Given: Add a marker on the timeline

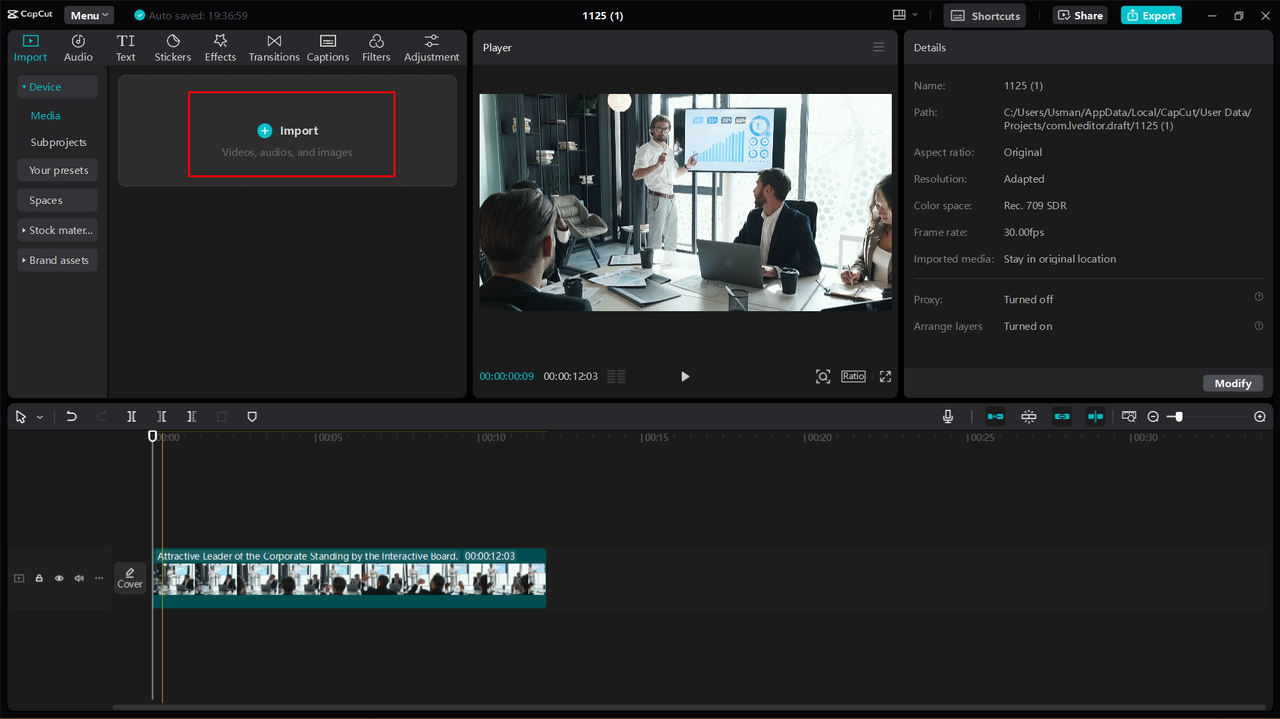Looking at the screenshot, I should click(252, 416).
